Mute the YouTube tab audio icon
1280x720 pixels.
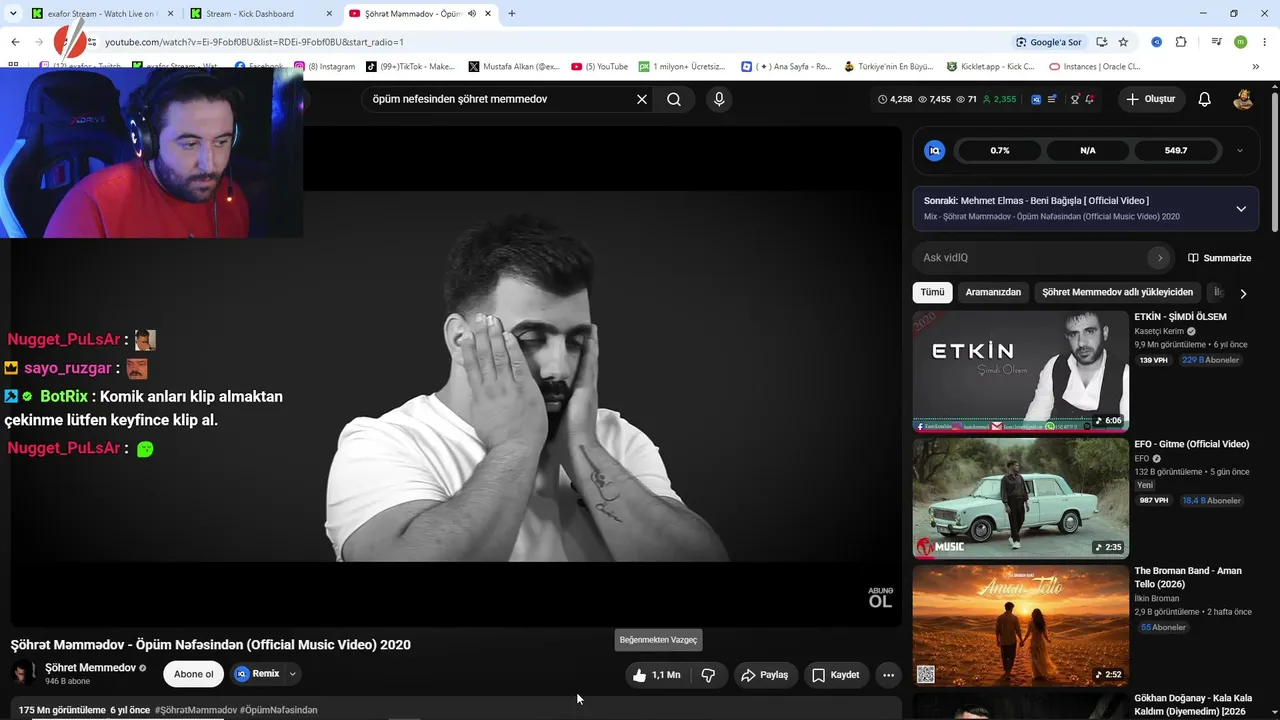coord(472,14)
